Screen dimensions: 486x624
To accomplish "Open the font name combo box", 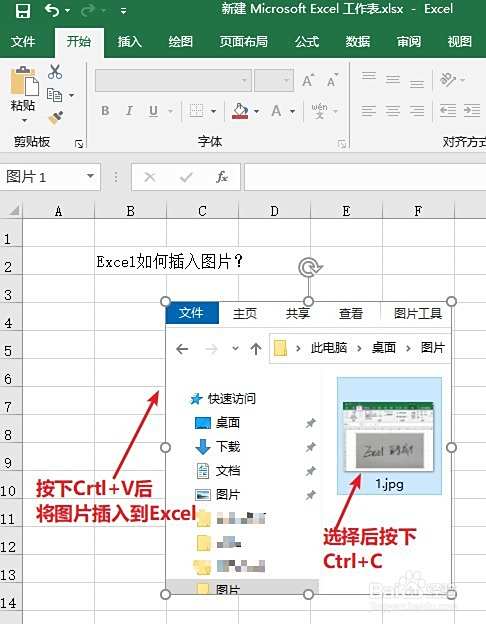I will click(173, 81).
